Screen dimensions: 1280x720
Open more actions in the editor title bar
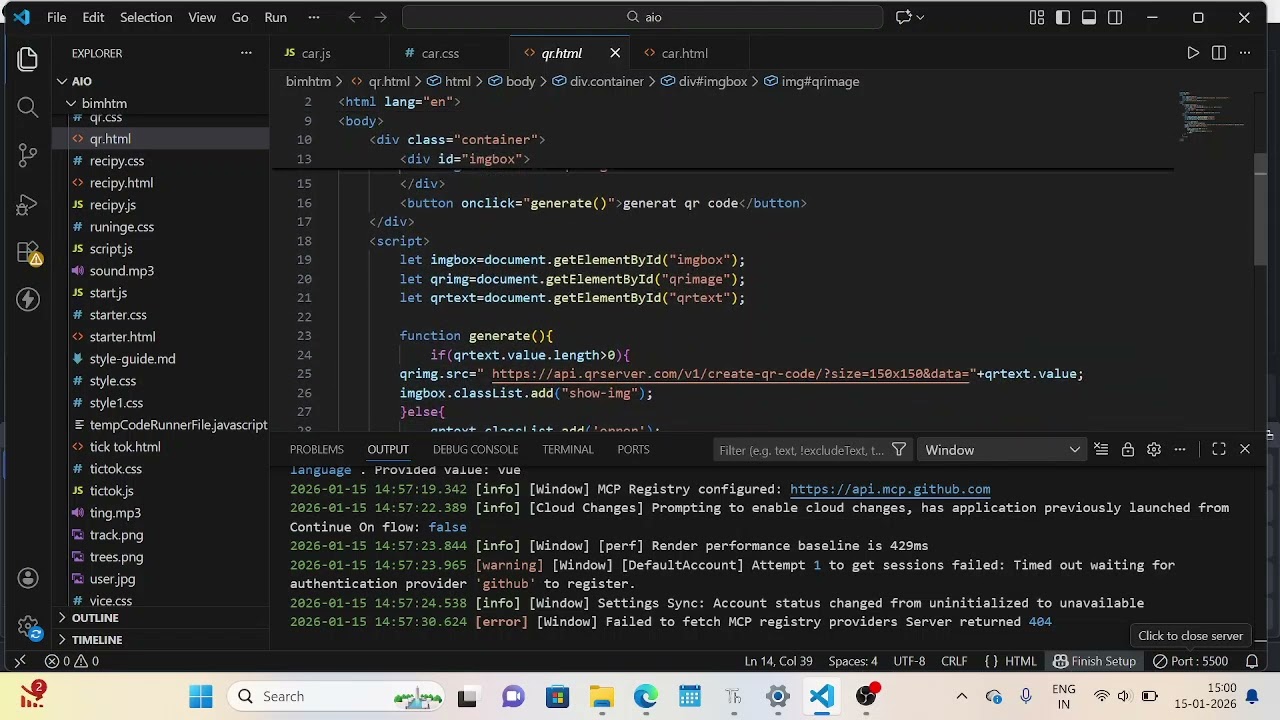point(1245,53)
